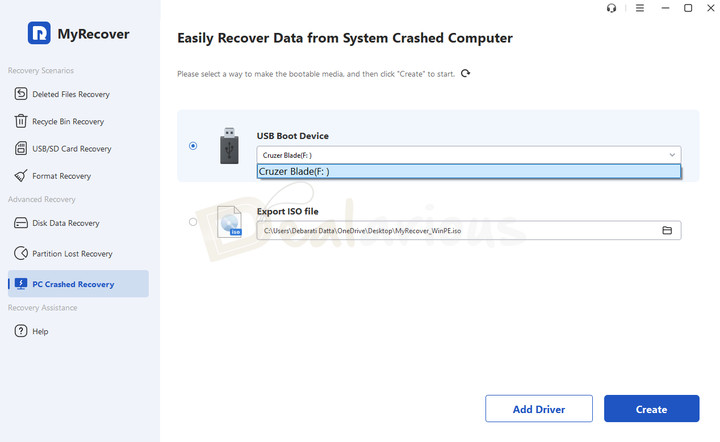Click the PC Crashed Recovery monitor icon
This screenshot has width=720, height=442.
tap(21, 284)
